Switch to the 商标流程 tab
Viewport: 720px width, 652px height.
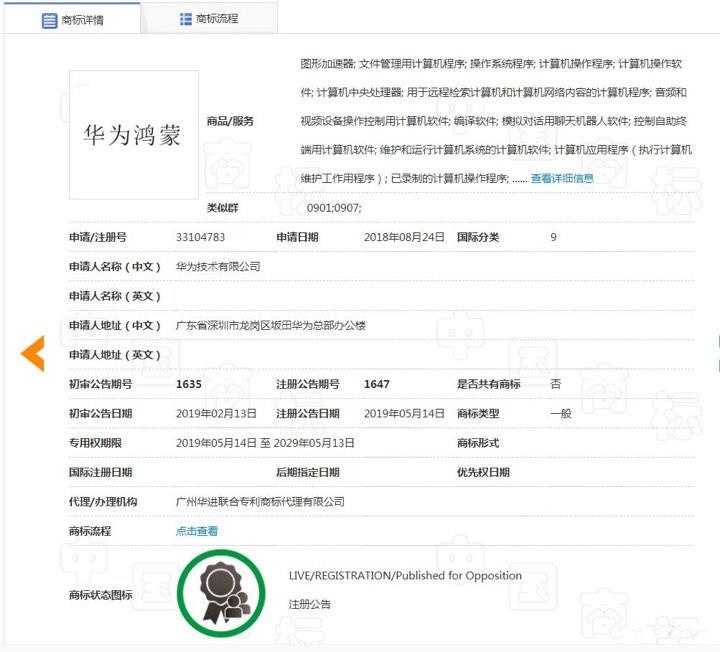pyautogui.click(x=209, y=19)
